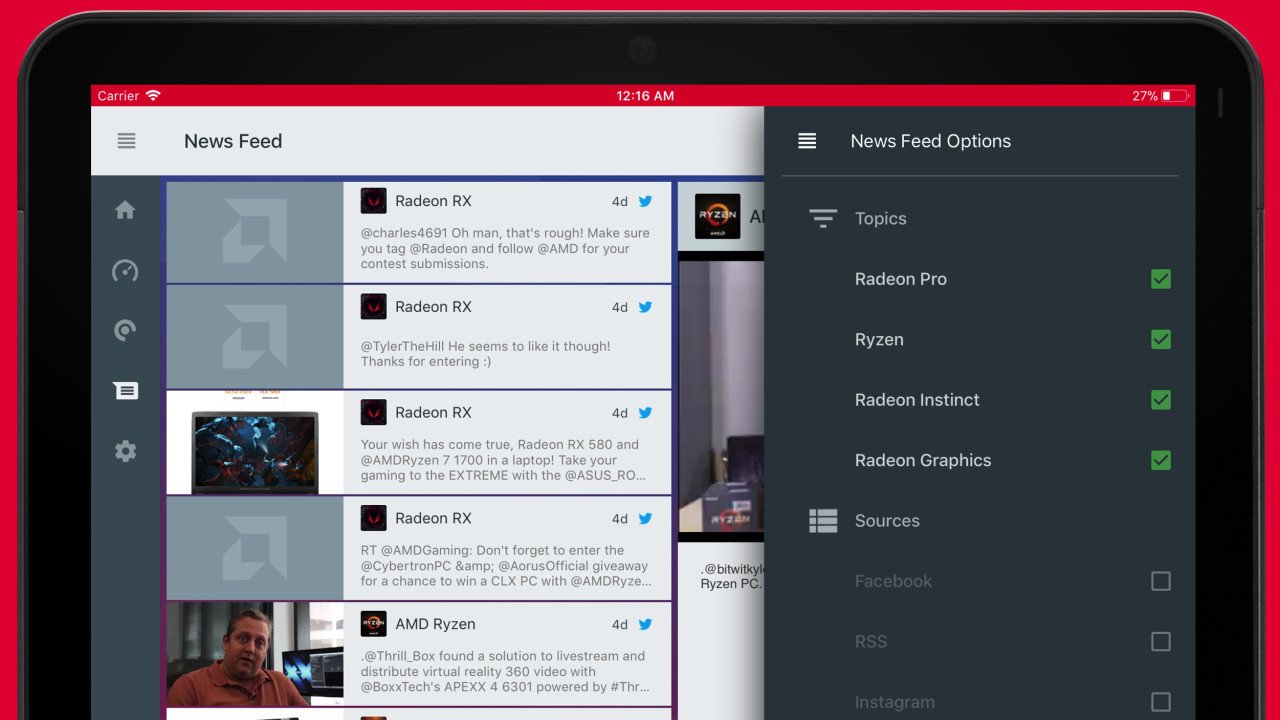Click the 'Sources' section heading
The height and width of the screenshot is (720, 1280).
[887, 521]
